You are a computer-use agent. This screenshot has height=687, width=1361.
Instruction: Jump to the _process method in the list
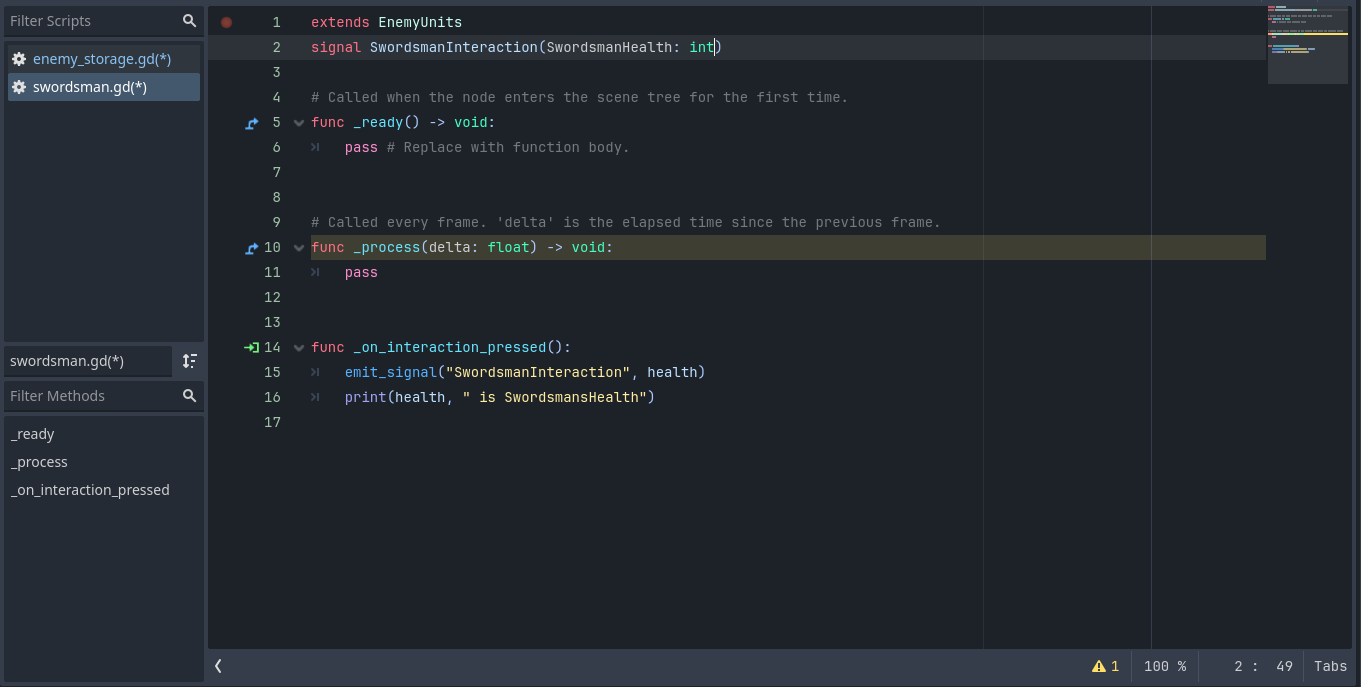(39, 462)
